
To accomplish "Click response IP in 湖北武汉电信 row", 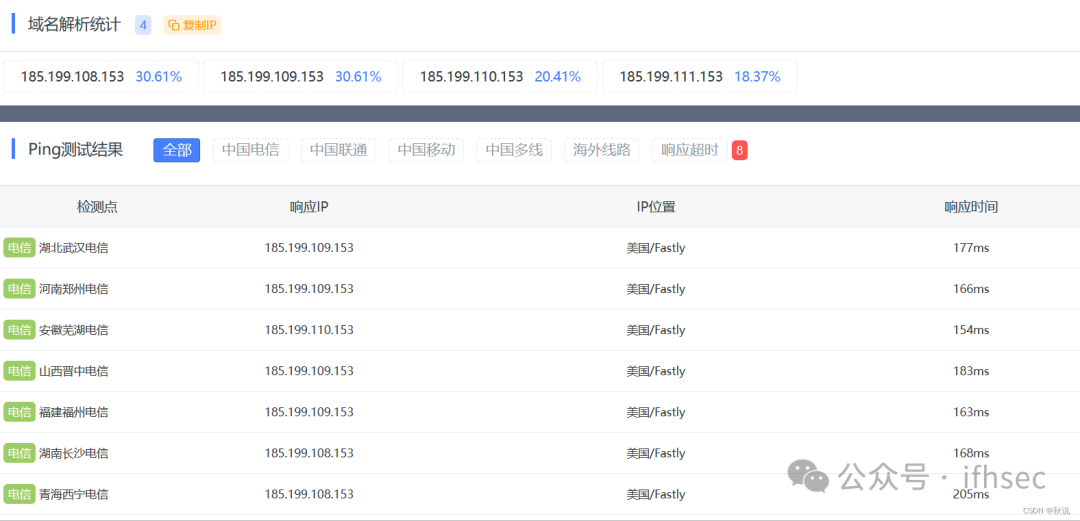I will 309,248.
